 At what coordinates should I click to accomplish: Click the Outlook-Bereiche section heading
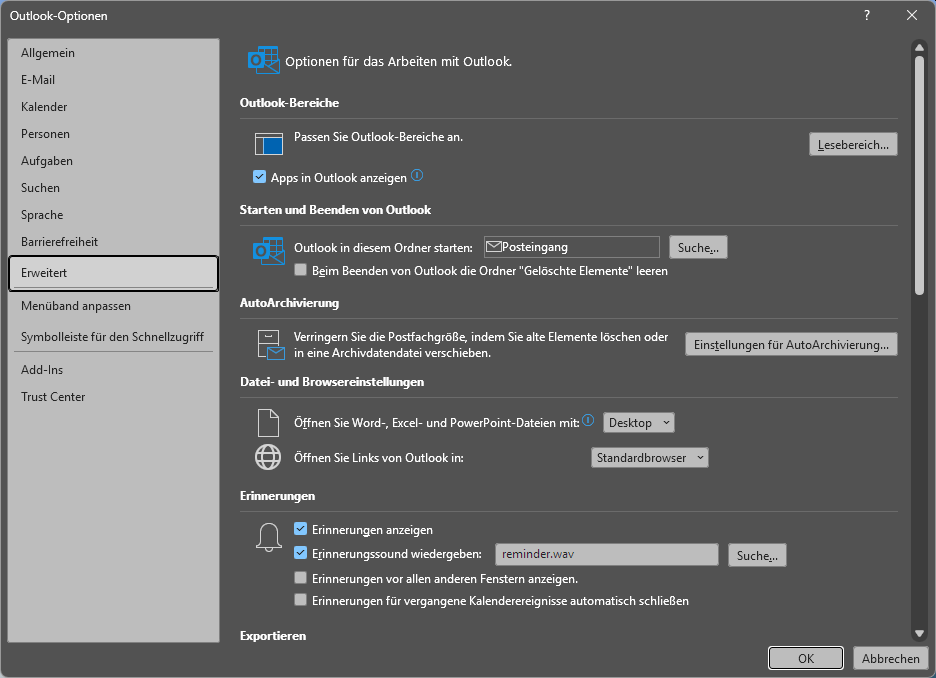[x=290, y=103]
